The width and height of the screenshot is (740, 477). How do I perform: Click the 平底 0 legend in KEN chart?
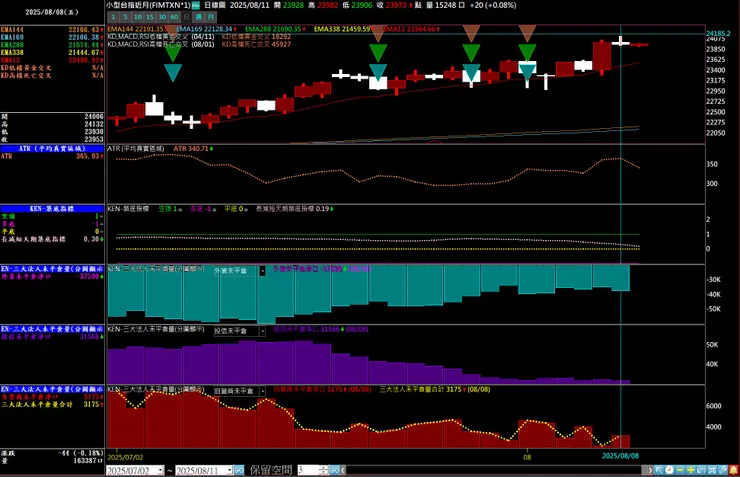(x=235, y=209)
